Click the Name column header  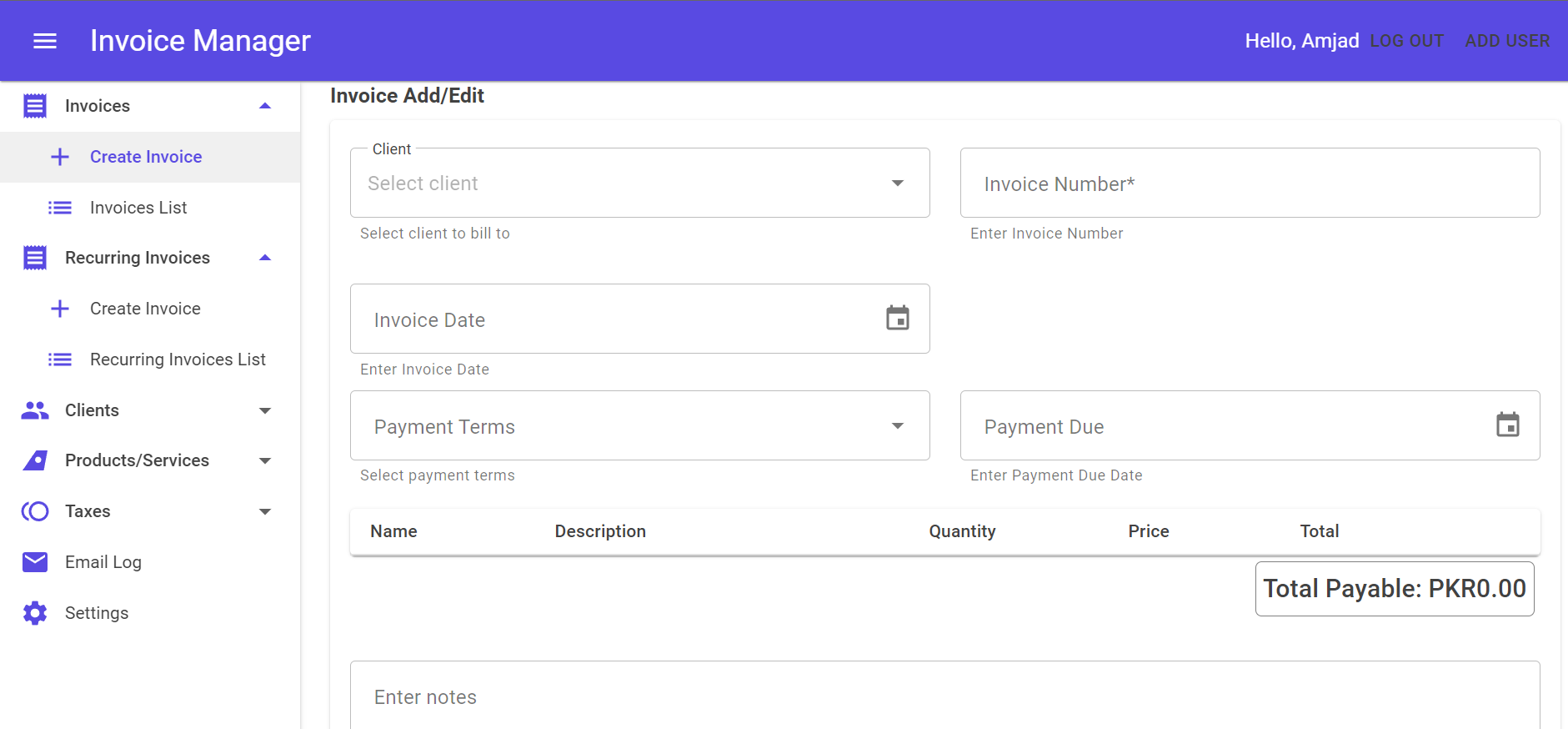pyautogui.click(x=393, y=531)
